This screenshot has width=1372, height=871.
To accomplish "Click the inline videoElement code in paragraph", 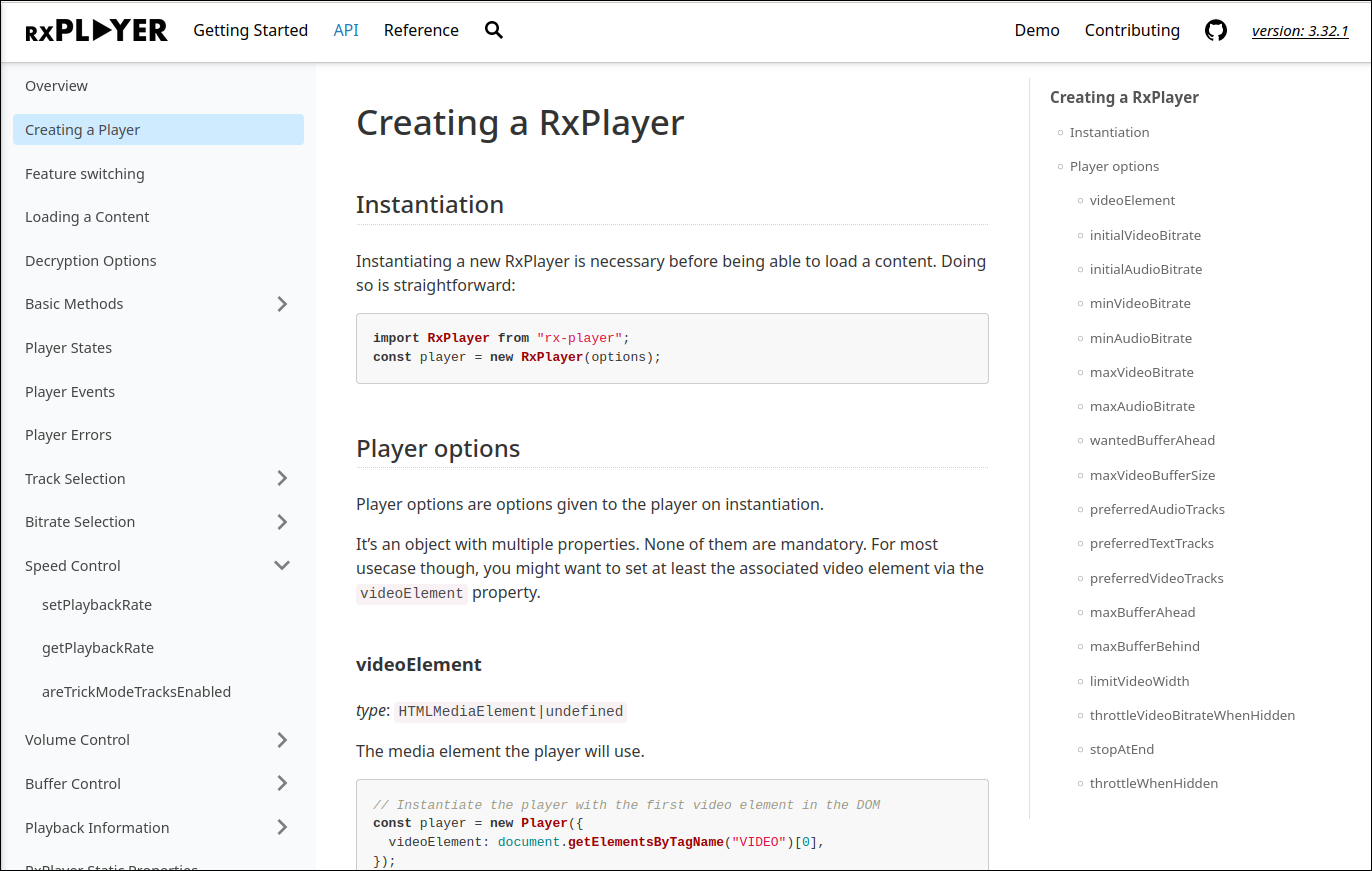I will [x=411, y=593].
